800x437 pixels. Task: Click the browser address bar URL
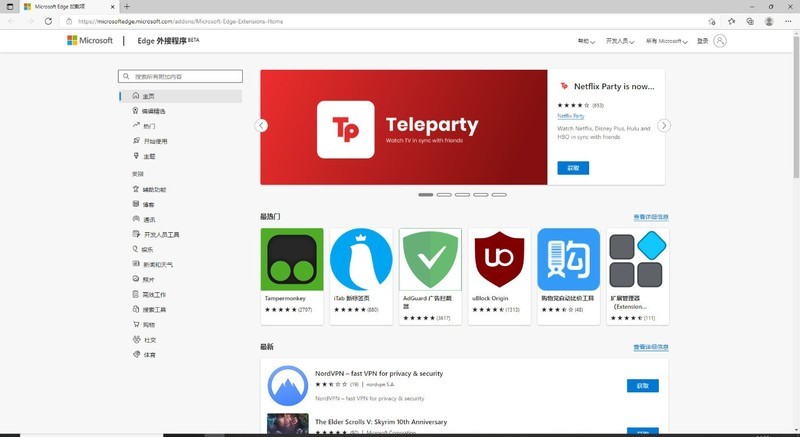tap(180, 21)
